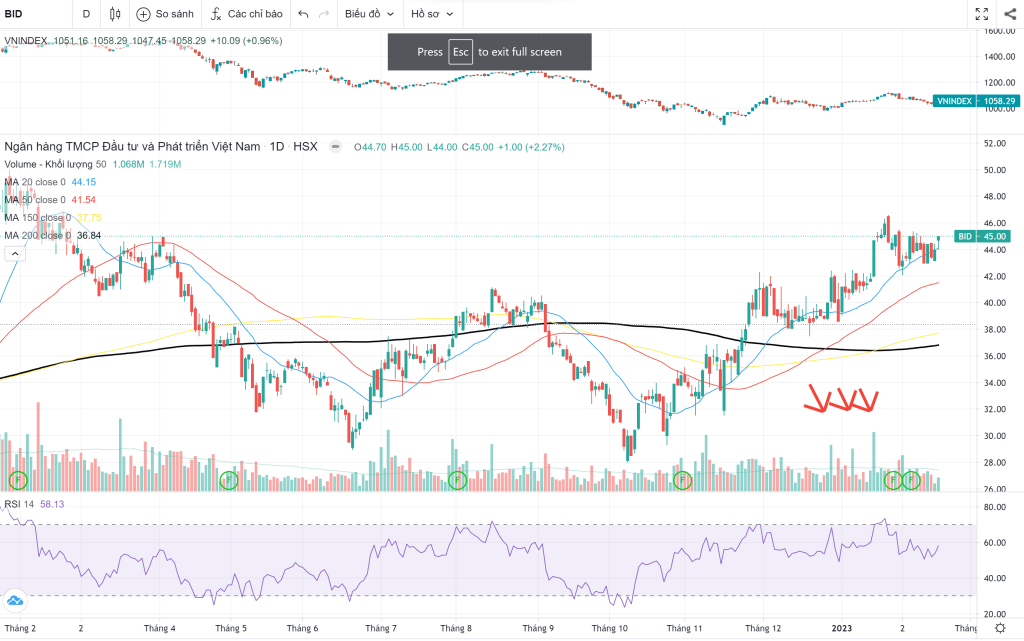The image size is (1024, 641).
Task: Redo the last undone chart change
Action: click(x=323, y=14)
